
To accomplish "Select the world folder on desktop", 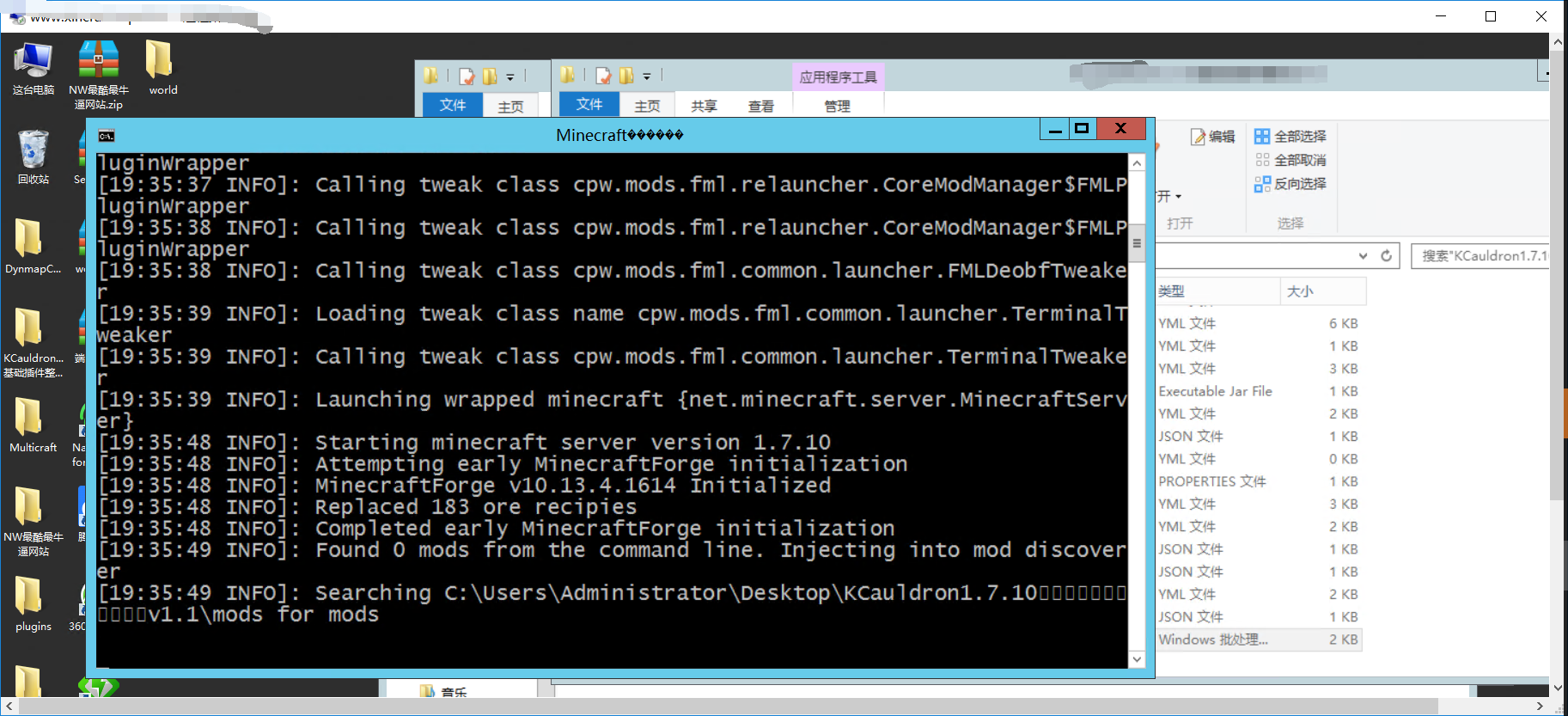I will click(x=162, y=67).
